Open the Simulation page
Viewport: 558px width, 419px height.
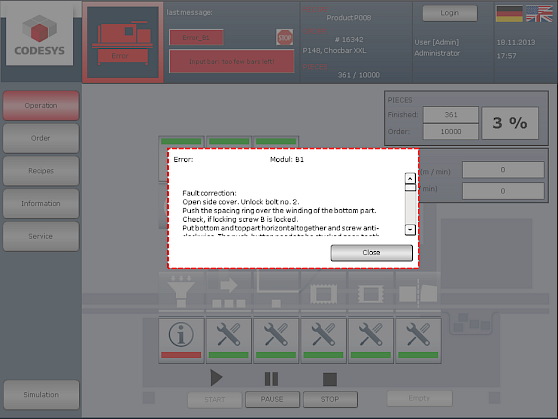[x=41, y=394]
